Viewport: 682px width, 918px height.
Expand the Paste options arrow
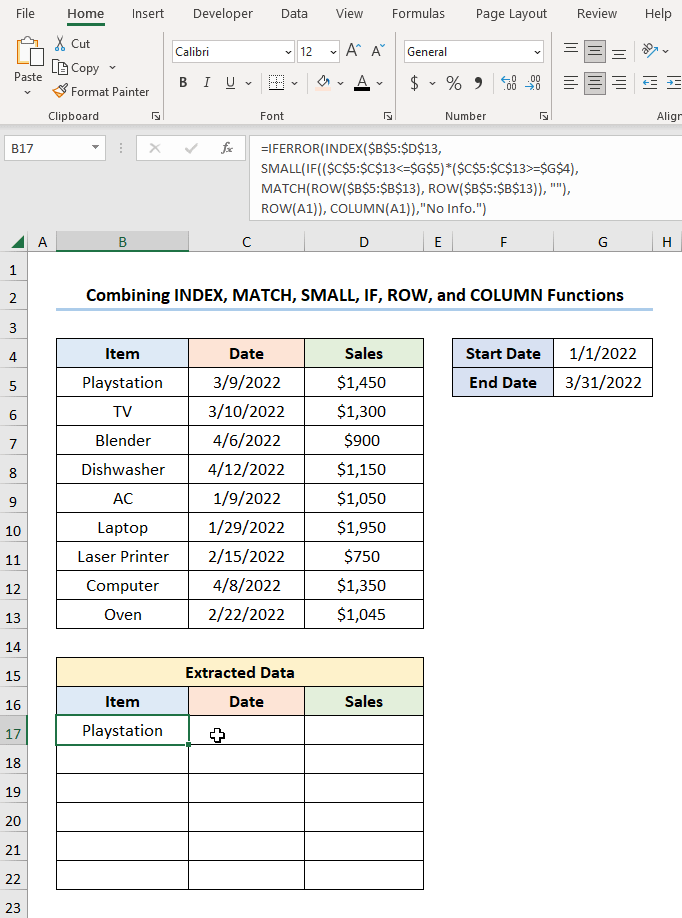coord(28,93)
